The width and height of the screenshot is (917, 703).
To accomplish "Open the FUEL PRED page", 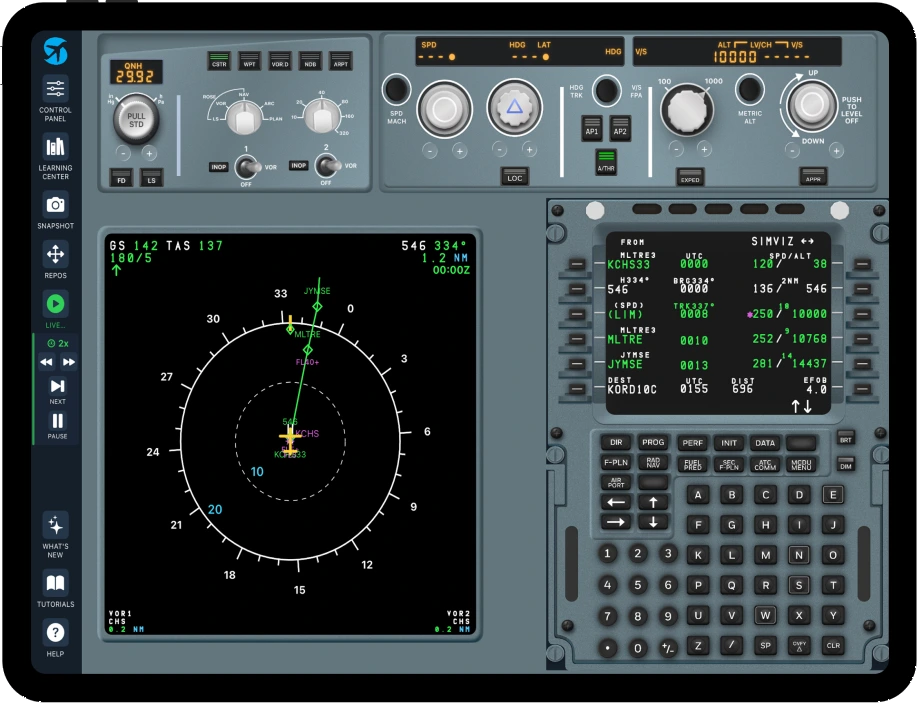I will 692,464.
